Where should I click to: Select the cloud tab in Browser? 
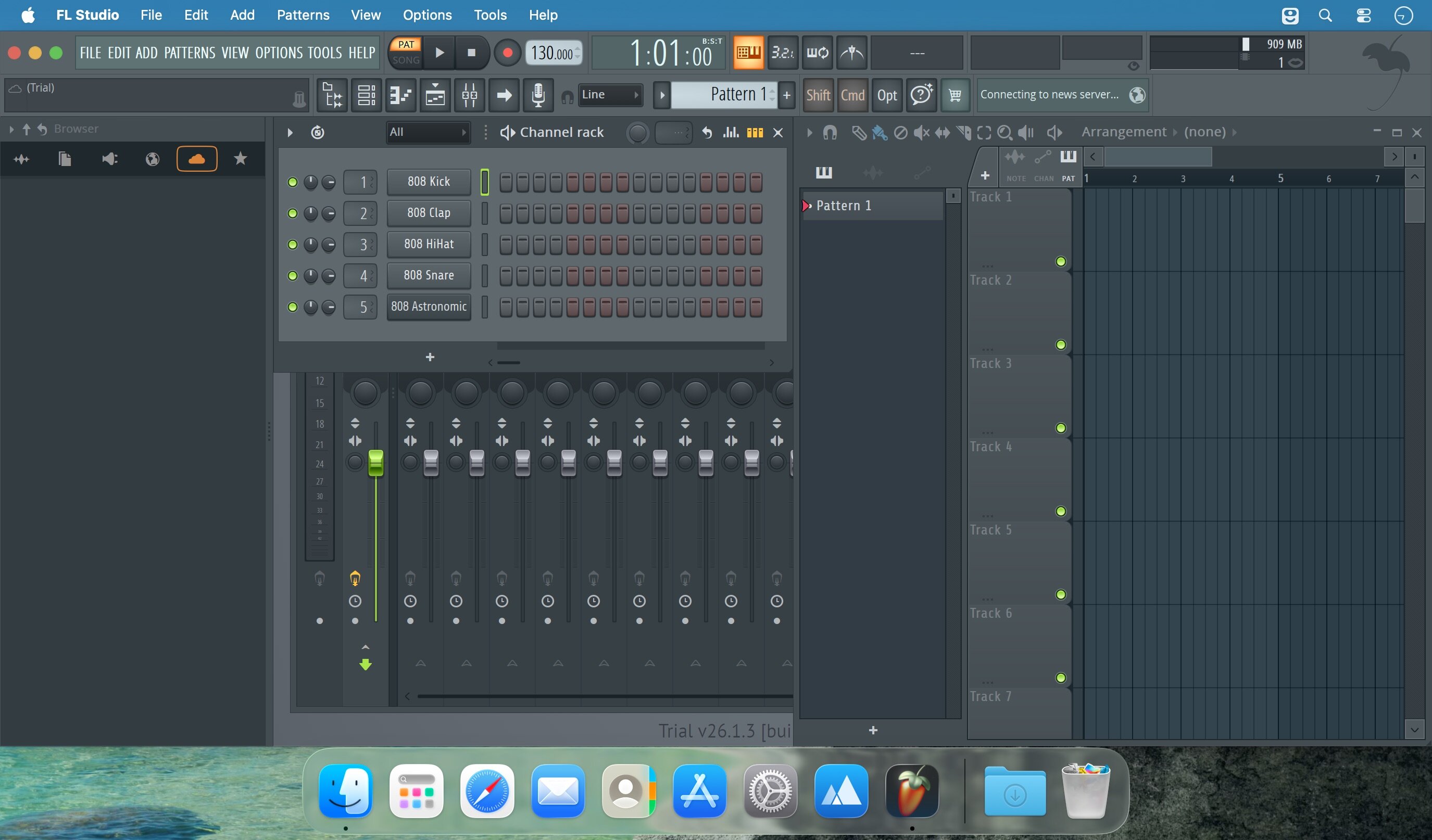(197, 159)
